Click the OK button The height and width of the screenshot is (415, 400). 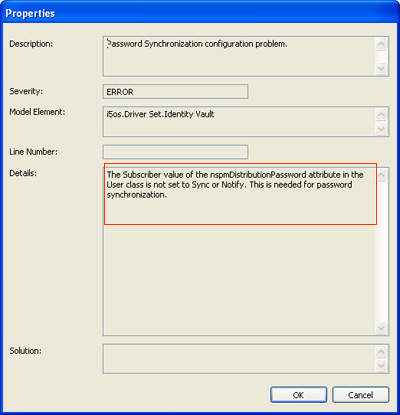pyautogui.click(x=298, y=395)
